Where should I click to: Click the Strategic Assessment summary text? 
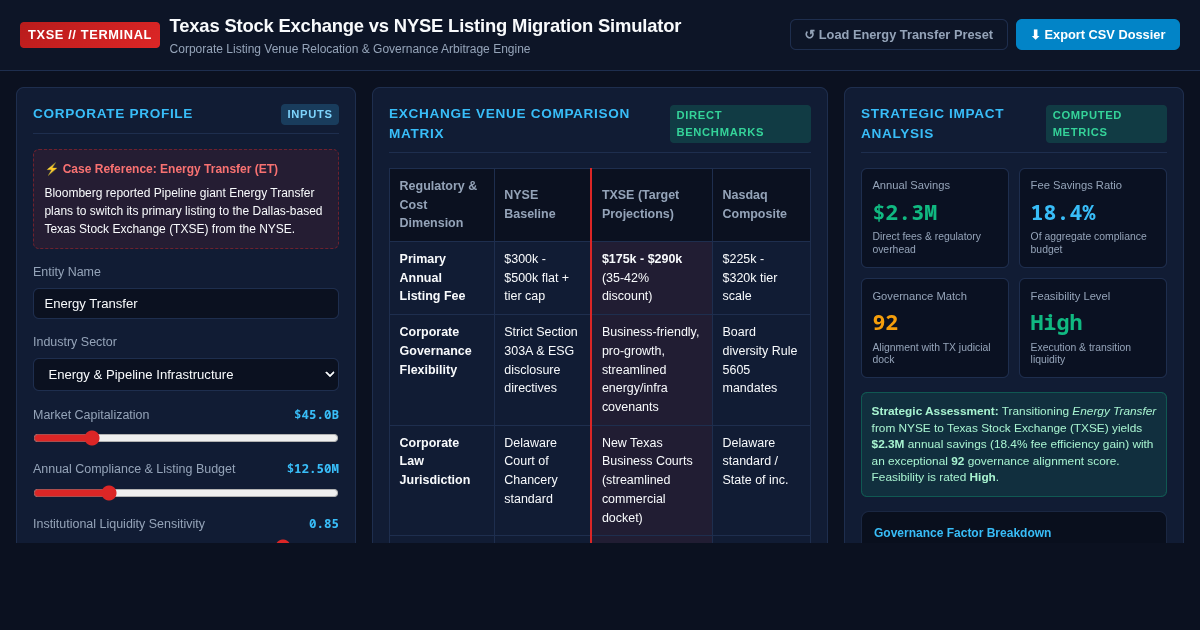point(1014,444)
